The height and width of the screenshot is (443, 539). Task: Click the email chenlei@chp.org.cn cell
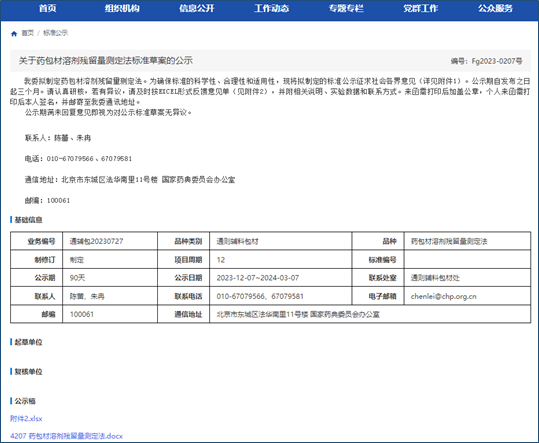pos(443,296)
